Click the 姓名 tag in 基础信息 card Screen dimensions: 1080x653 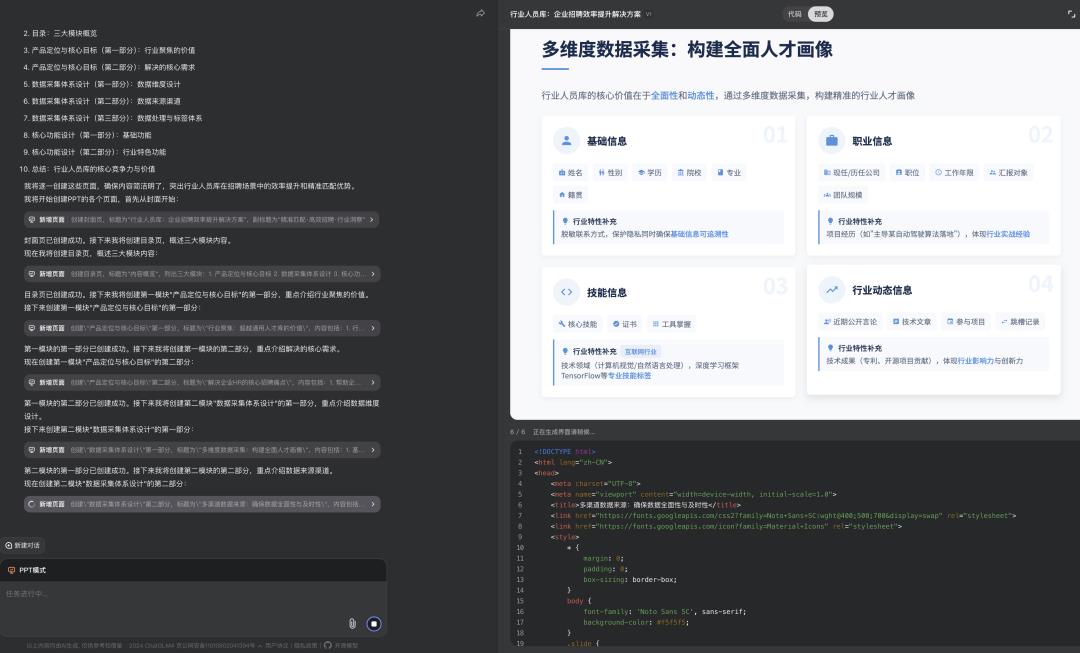coord(570,173)
